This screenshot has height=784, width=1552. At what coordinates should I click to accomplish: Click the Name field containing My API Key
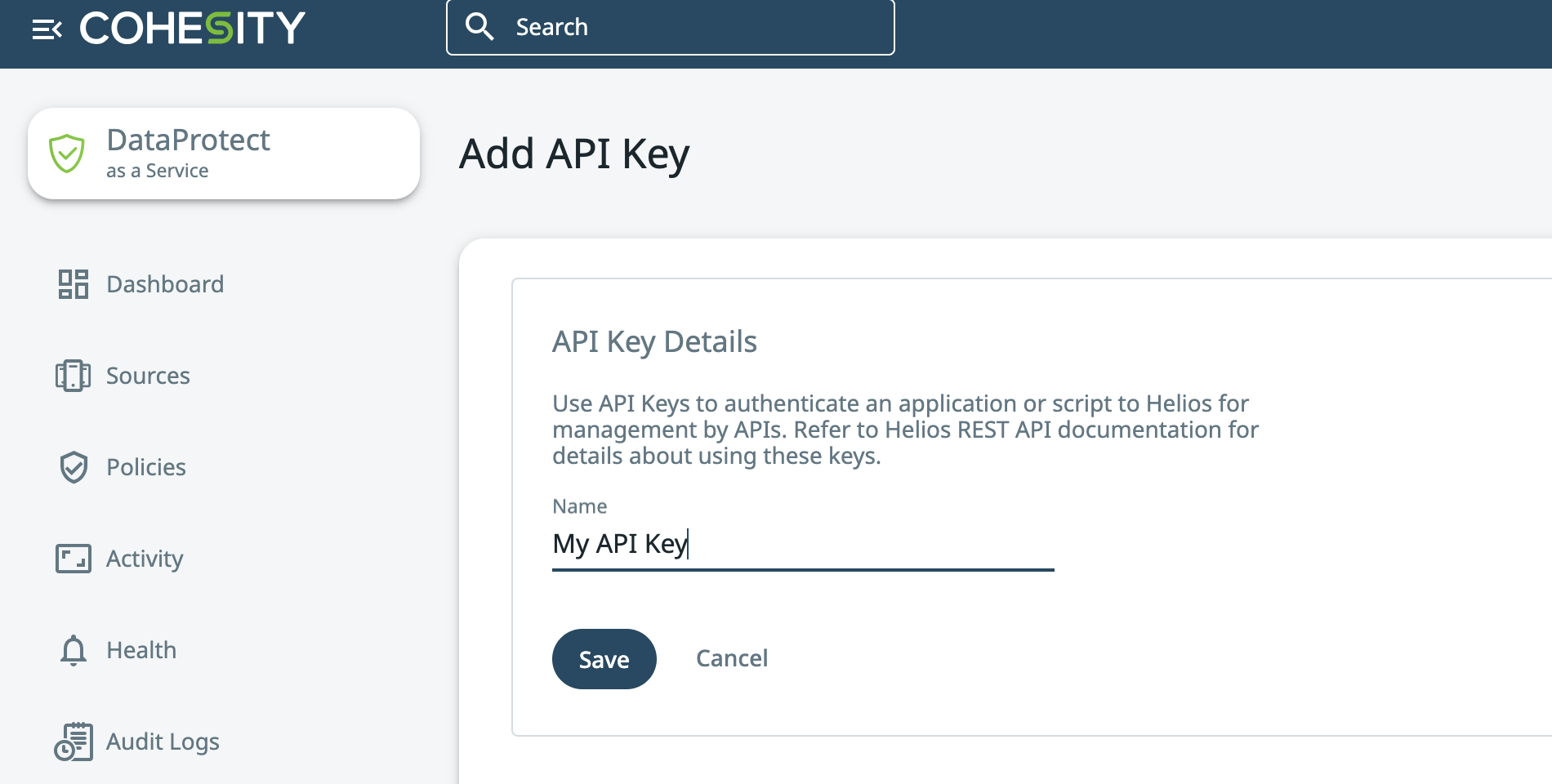pos(802,544)
